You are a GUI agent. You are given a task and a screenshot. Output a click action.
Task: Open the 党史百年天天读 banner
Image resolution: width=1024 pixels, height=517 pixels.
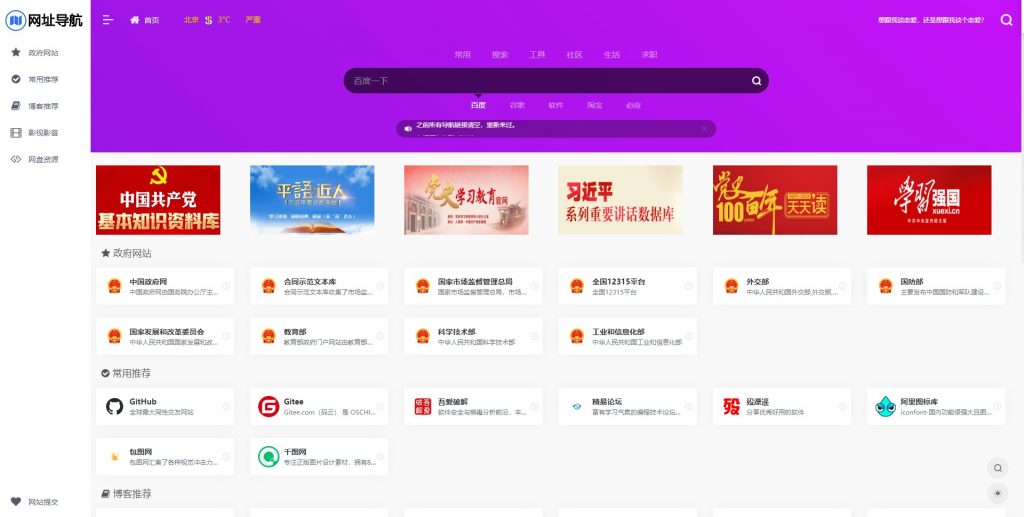click(x=775, y=200)
